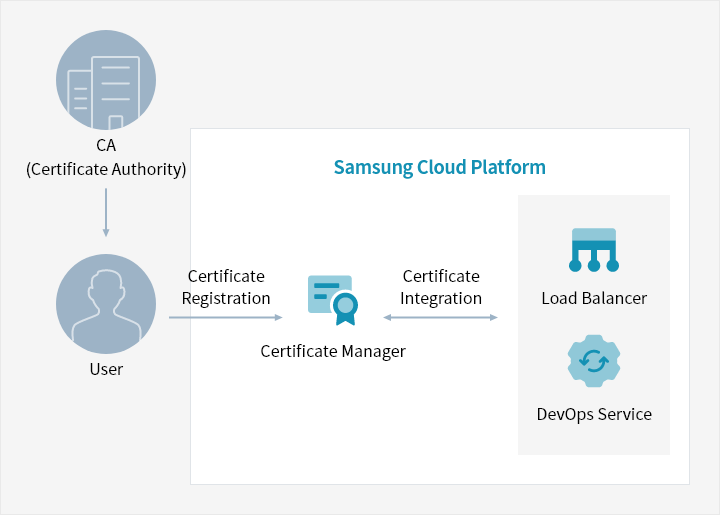Click the Certificate Manager label text
Screen dimensions: 720x515
pos(333,352)
